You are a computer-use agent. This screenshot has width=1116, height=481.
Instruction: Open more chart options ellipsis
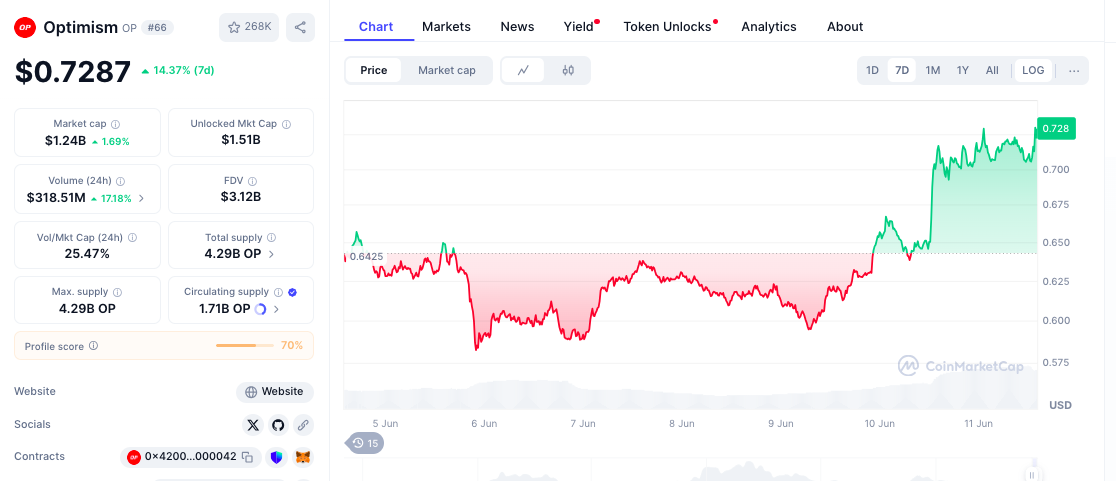pyautogui.click(x=1074, y=70)
